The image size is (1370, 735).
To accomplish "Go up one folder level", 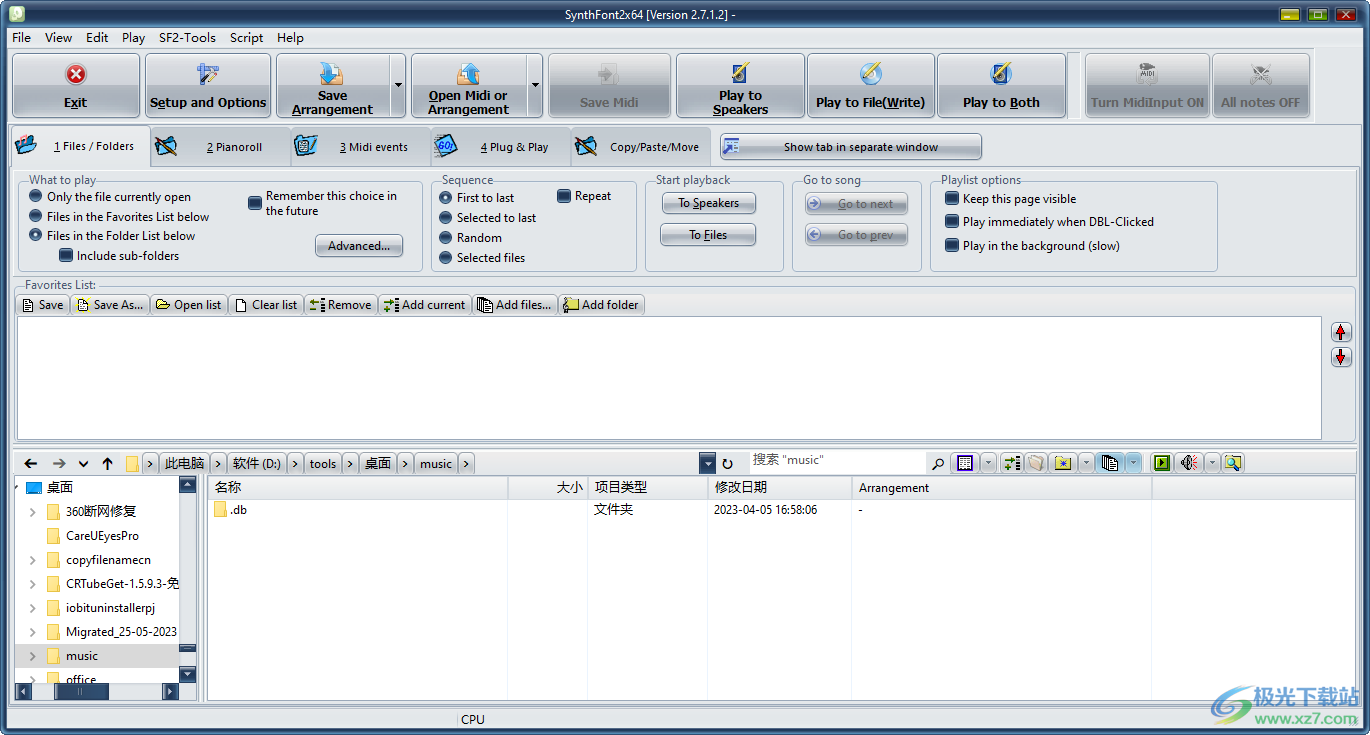I will tap(107, 463).
